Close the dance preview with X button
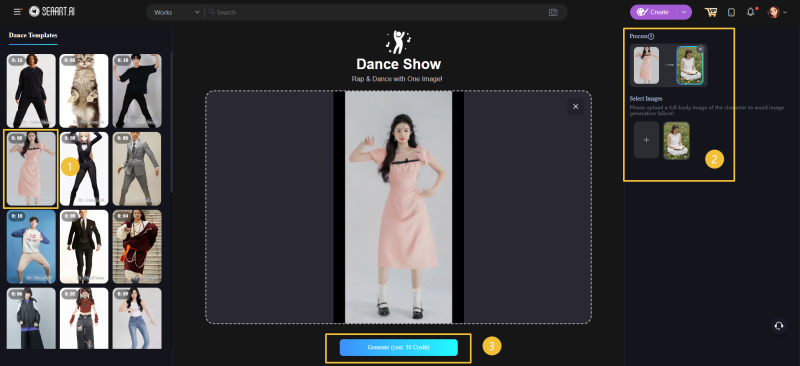Viewport: 800px width, 366px height. tap(576, 106)
